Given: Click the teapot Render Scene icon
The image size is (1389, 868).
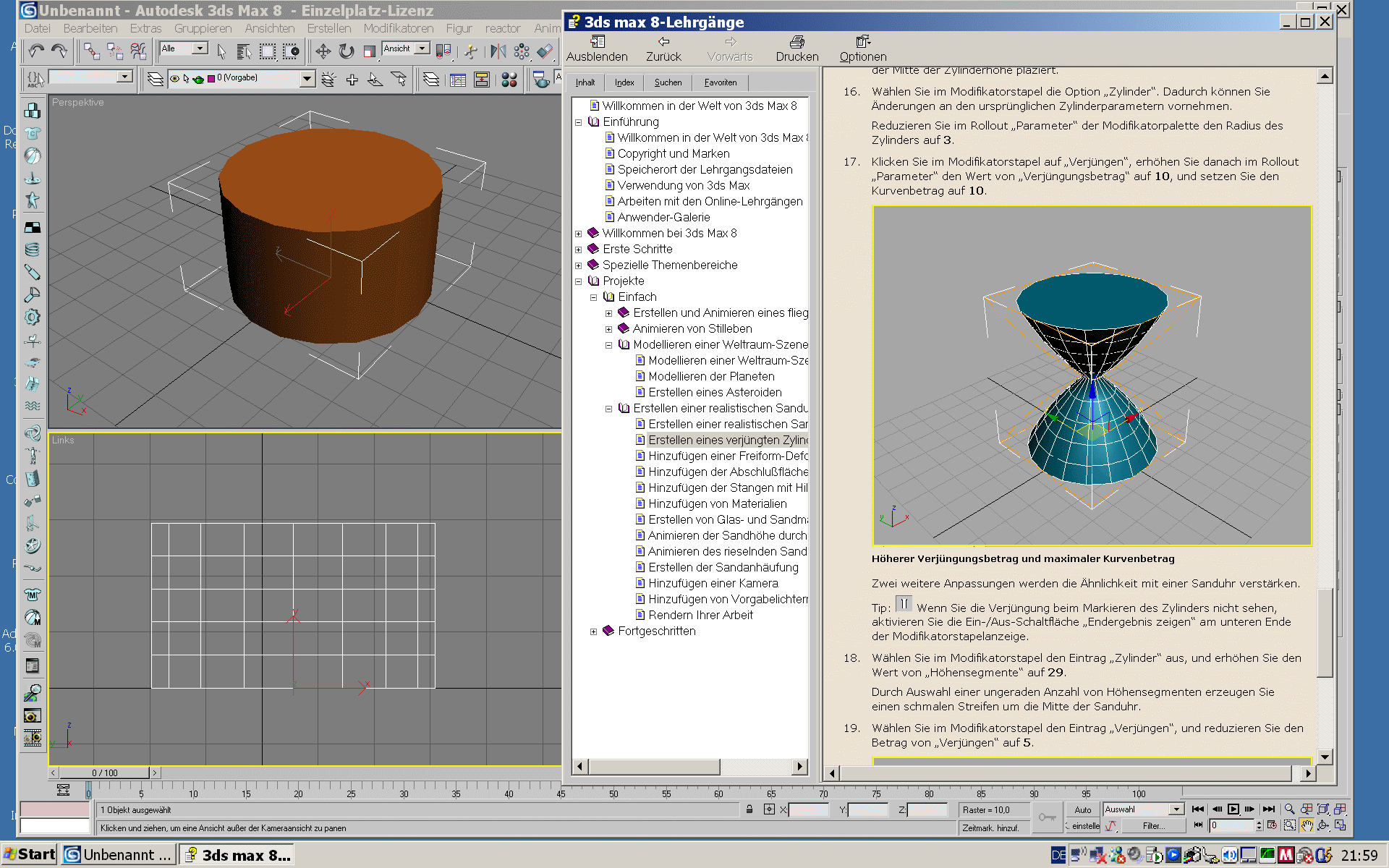Looking at the screenshot, I should [540, 80].
